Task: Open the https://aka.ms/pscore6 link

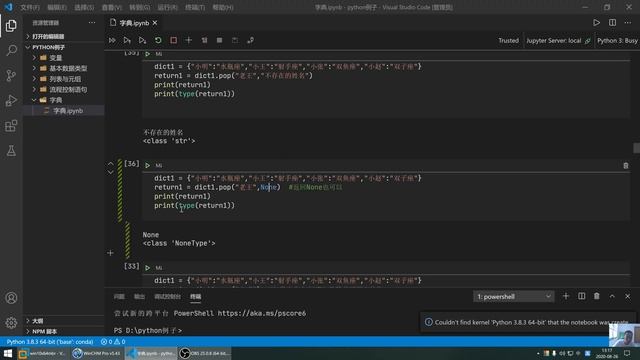Action: 262,313
